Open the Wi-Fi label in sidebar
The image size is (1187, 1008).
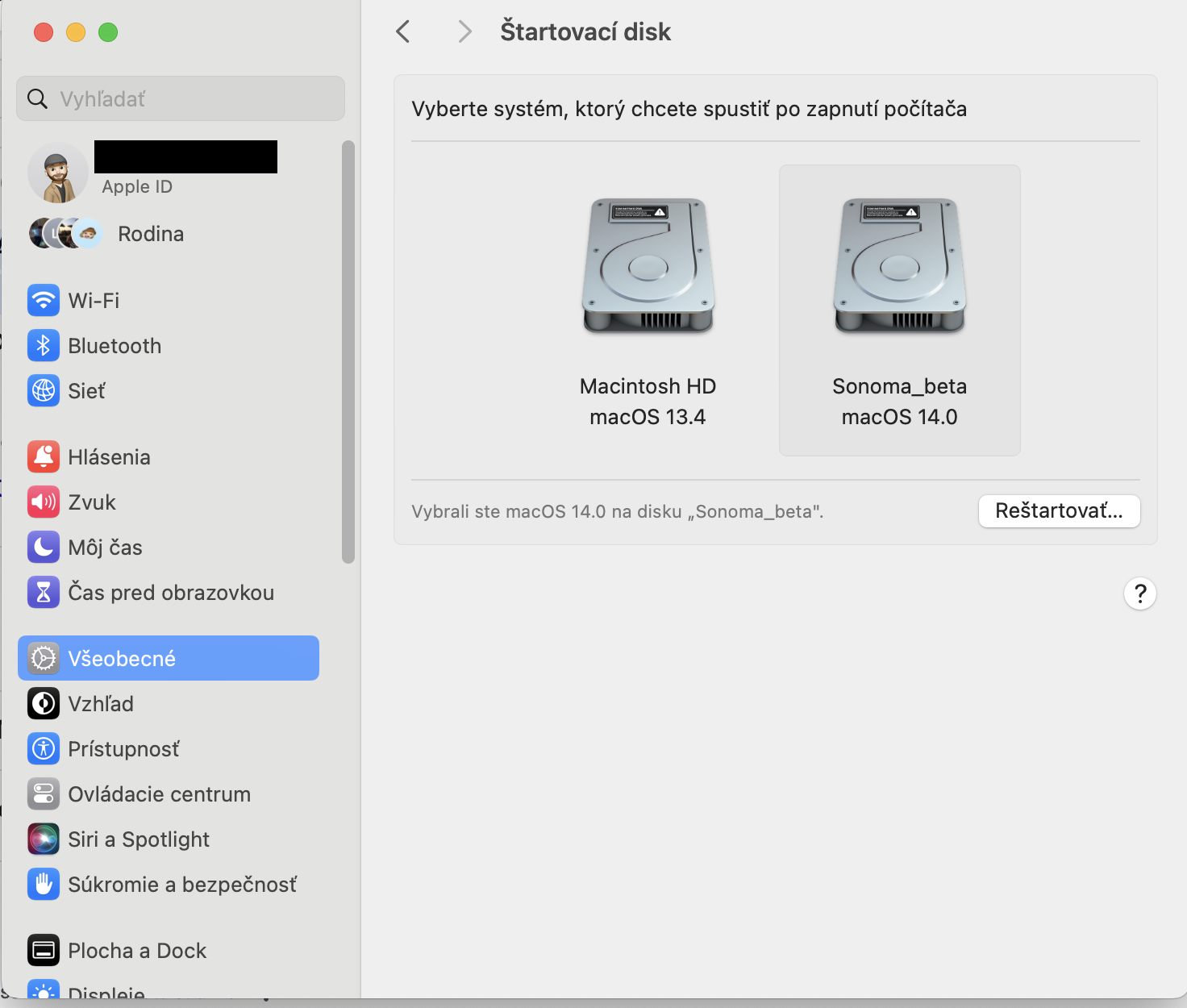click(94, 301)
